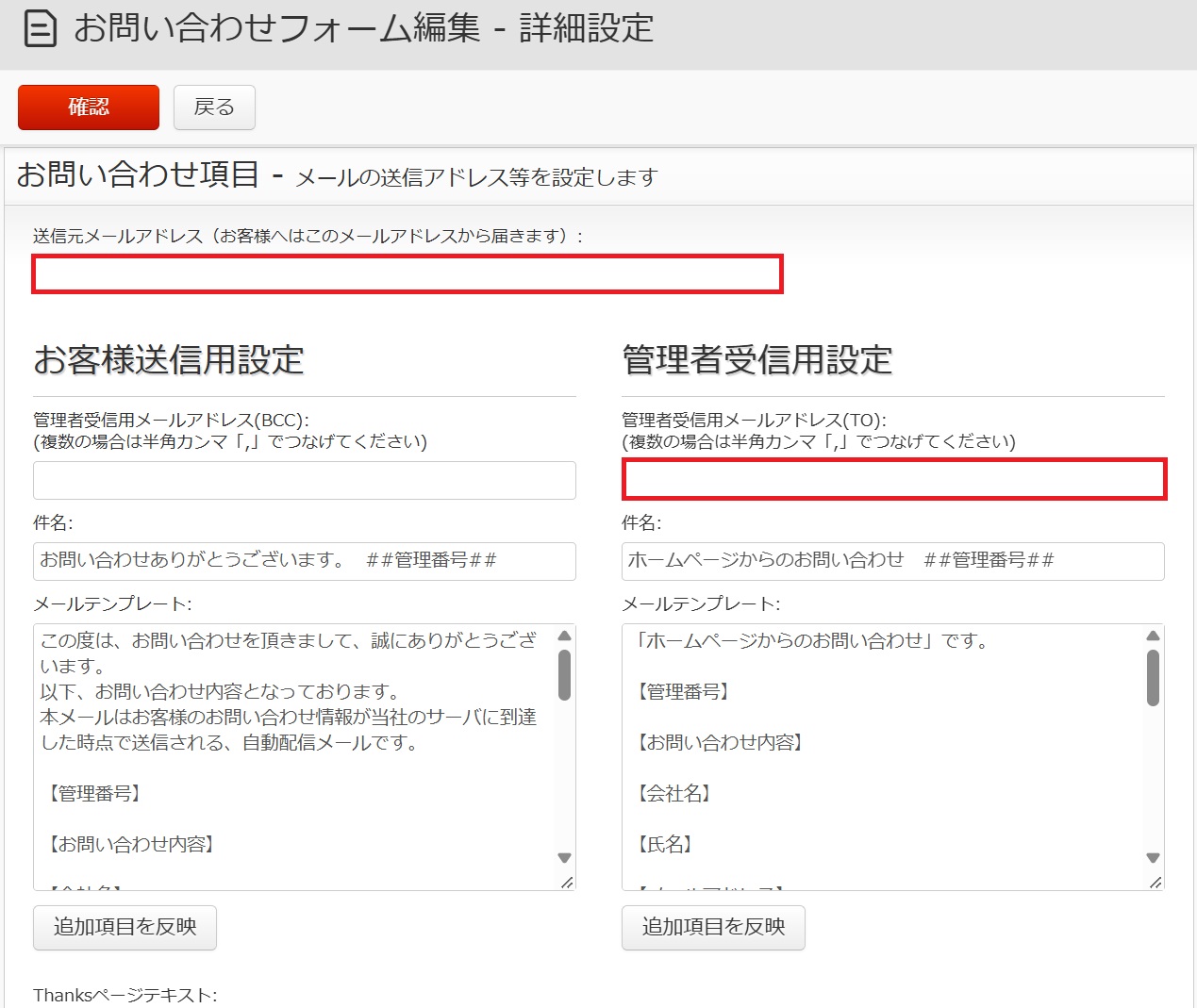Viewport: 1197px width, 1008px height.
Task: Click the admin template scrollbar down arrow
Action: click(1153, 858)
